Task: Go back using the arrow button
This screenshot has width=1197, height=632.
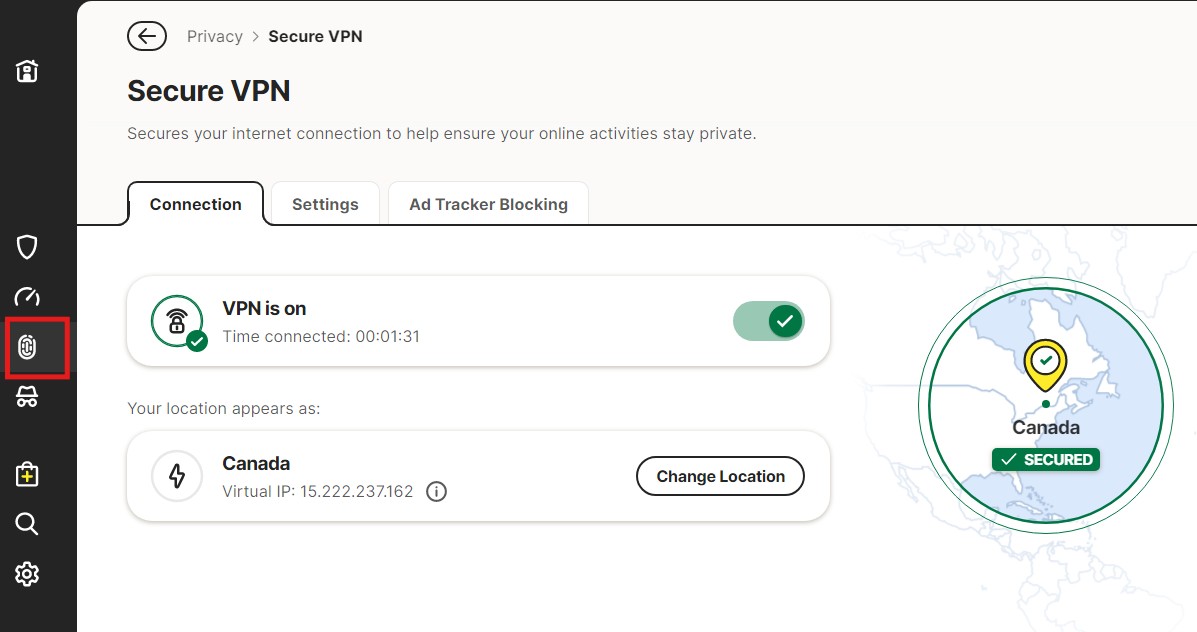Action: pyautogui.click(x=147, y=36)
